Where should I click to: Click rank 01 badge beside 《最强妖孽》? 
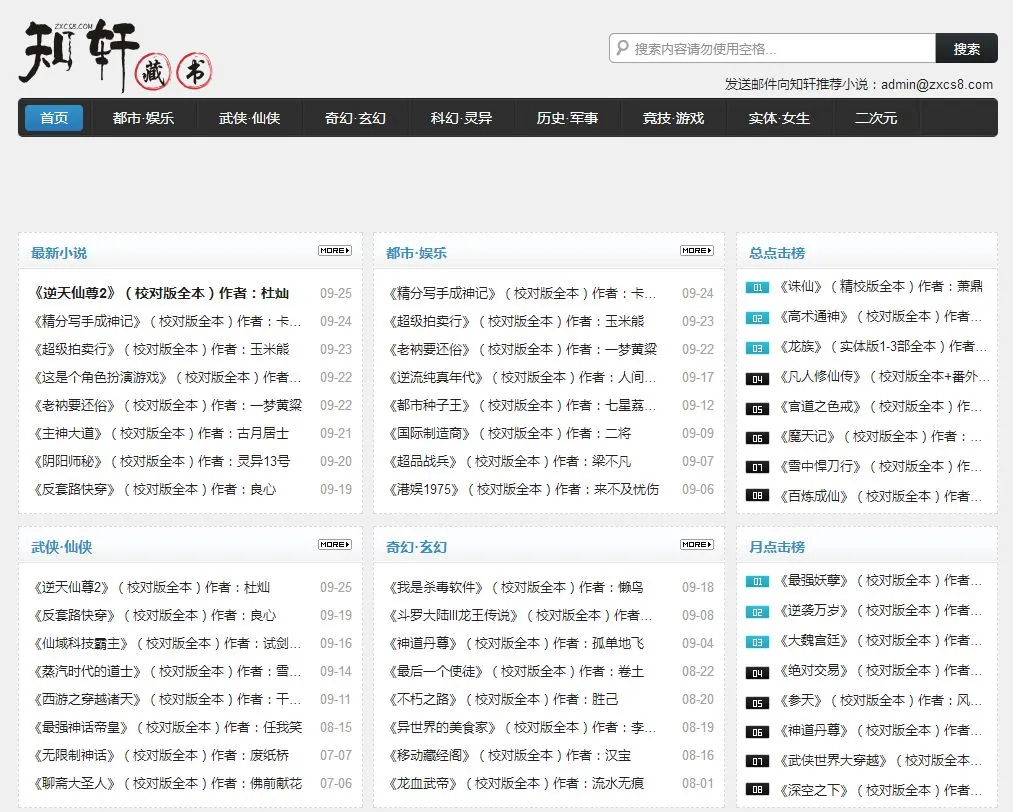pyautogui.click(x=757, y=581)
